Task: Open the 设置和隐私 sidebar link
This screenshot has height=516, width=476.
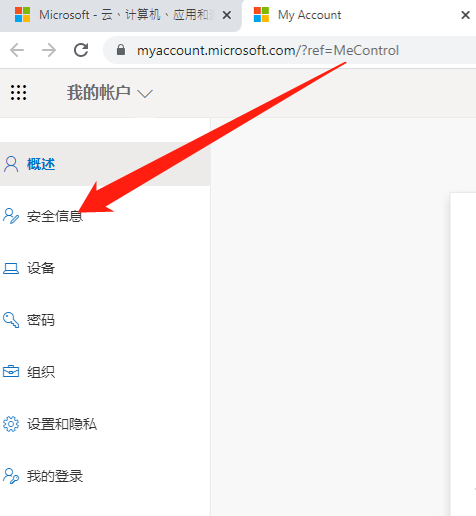Action: [62, 424]
